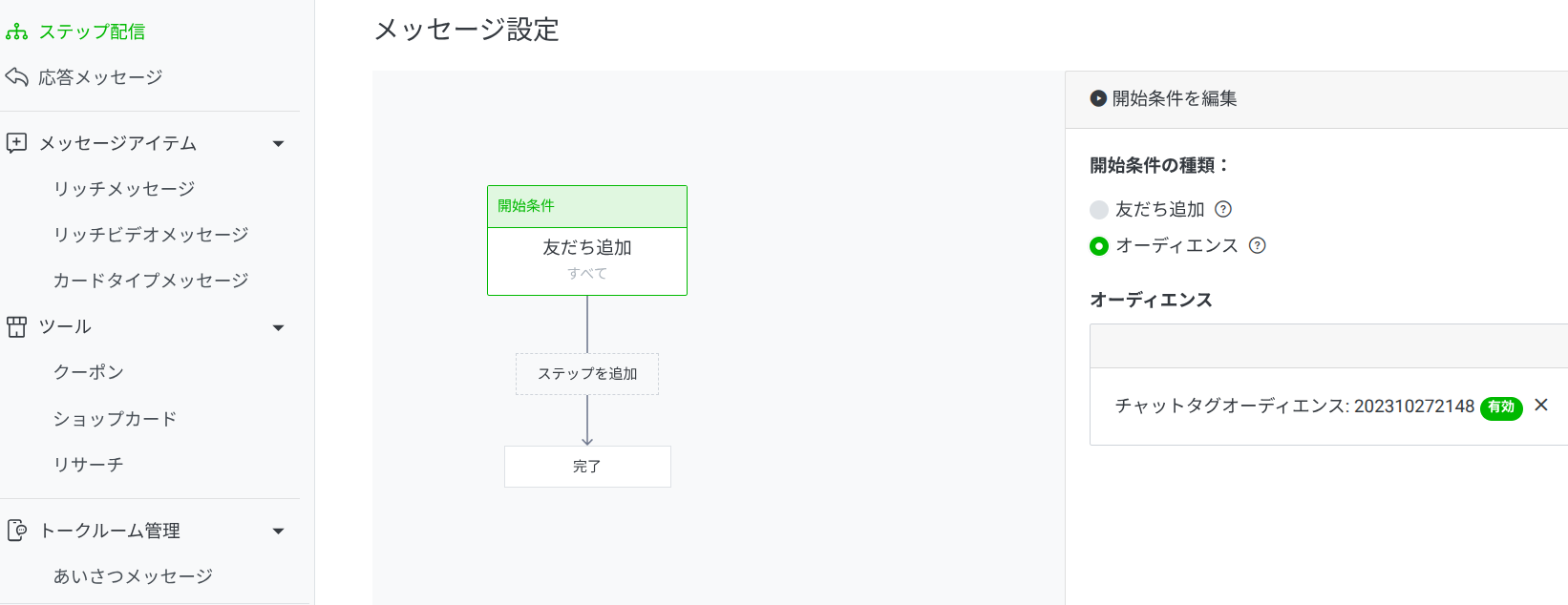Collapse the ツール section arrow
This screenshot has width=1568, height=605.
pos(279,328)
